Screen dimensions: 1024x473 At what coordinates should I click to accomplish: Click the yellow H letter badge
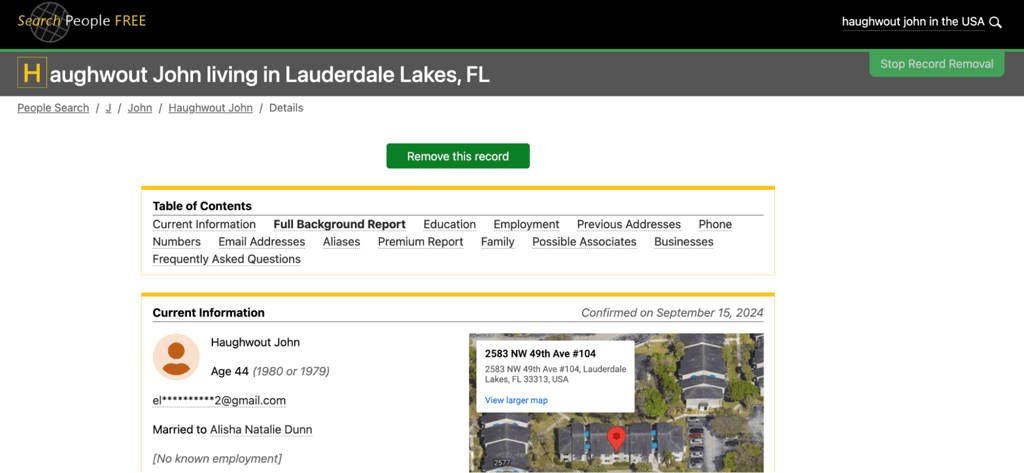click(x=32, y=73)
